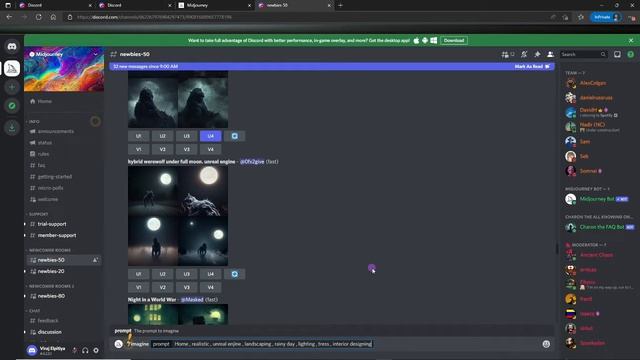Mute microphone in user panel

click(75, 350)
